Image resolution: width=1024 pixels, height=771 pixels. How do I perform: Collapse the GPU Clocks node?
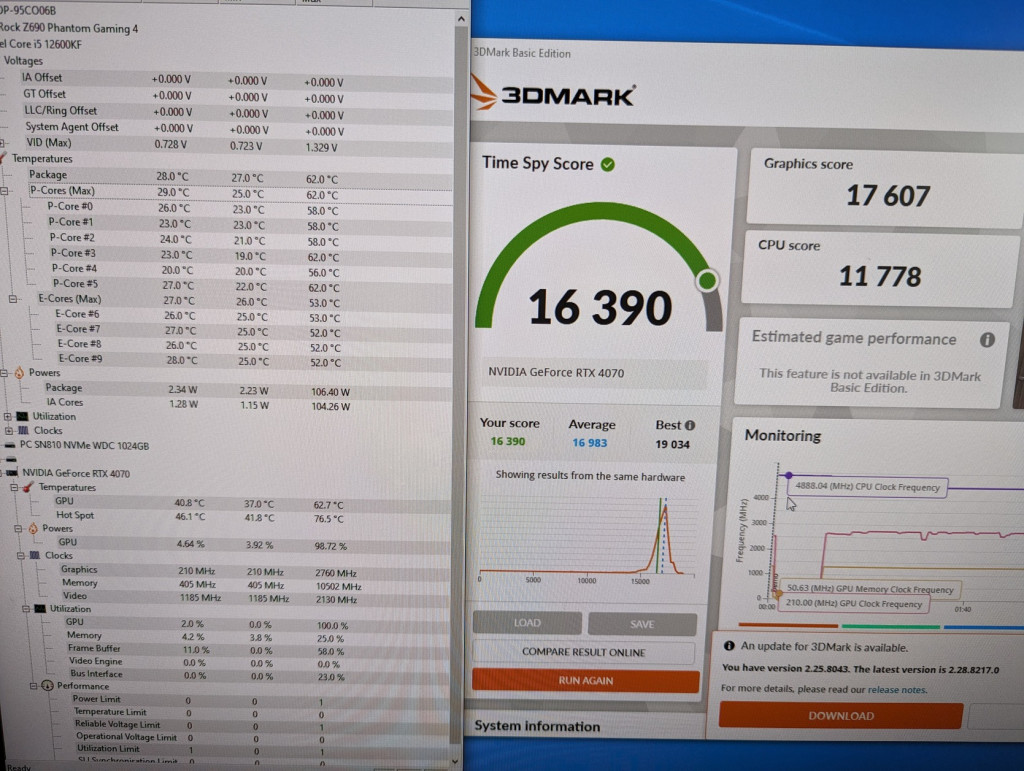tap(21, 556)
